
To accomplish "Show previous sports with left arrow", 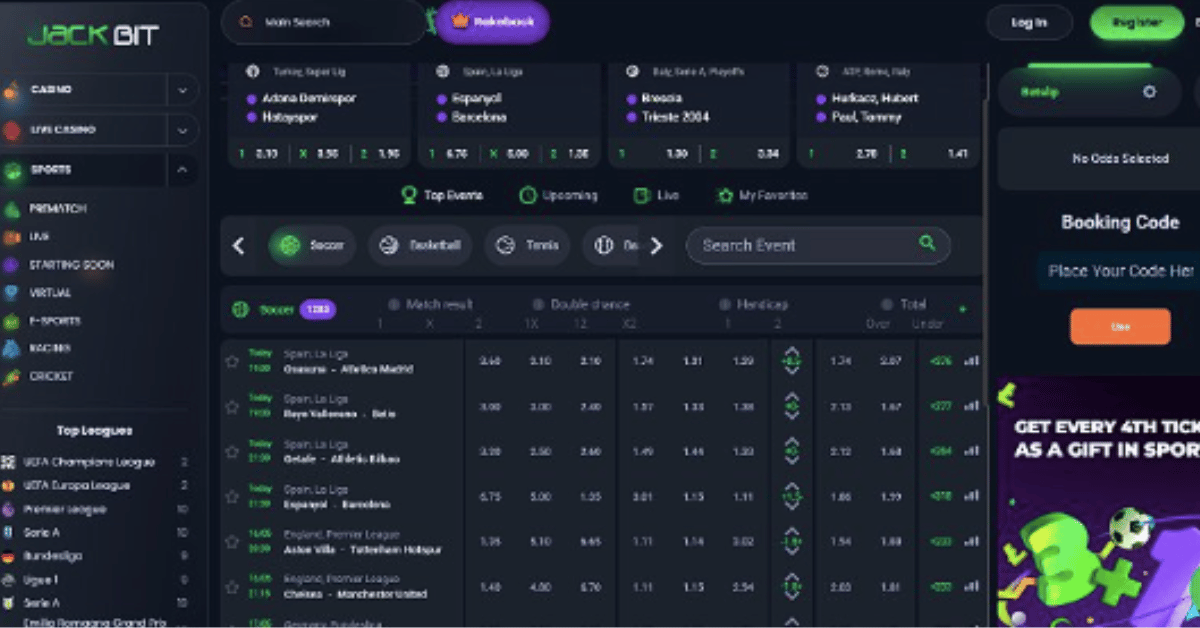I will [x=238, y=246].
